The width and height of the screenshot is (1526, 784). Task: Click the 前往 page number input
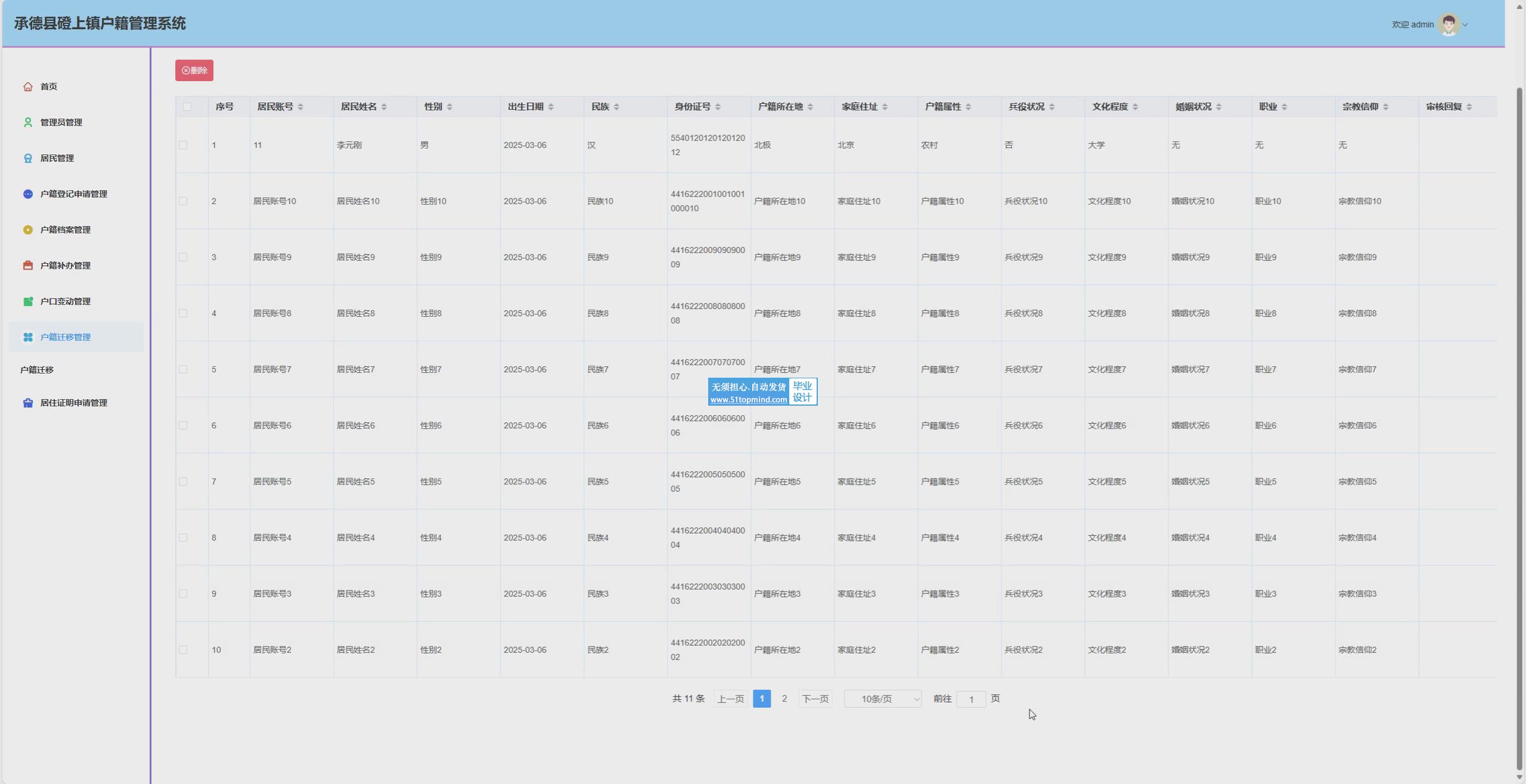(x=970, y=699)
